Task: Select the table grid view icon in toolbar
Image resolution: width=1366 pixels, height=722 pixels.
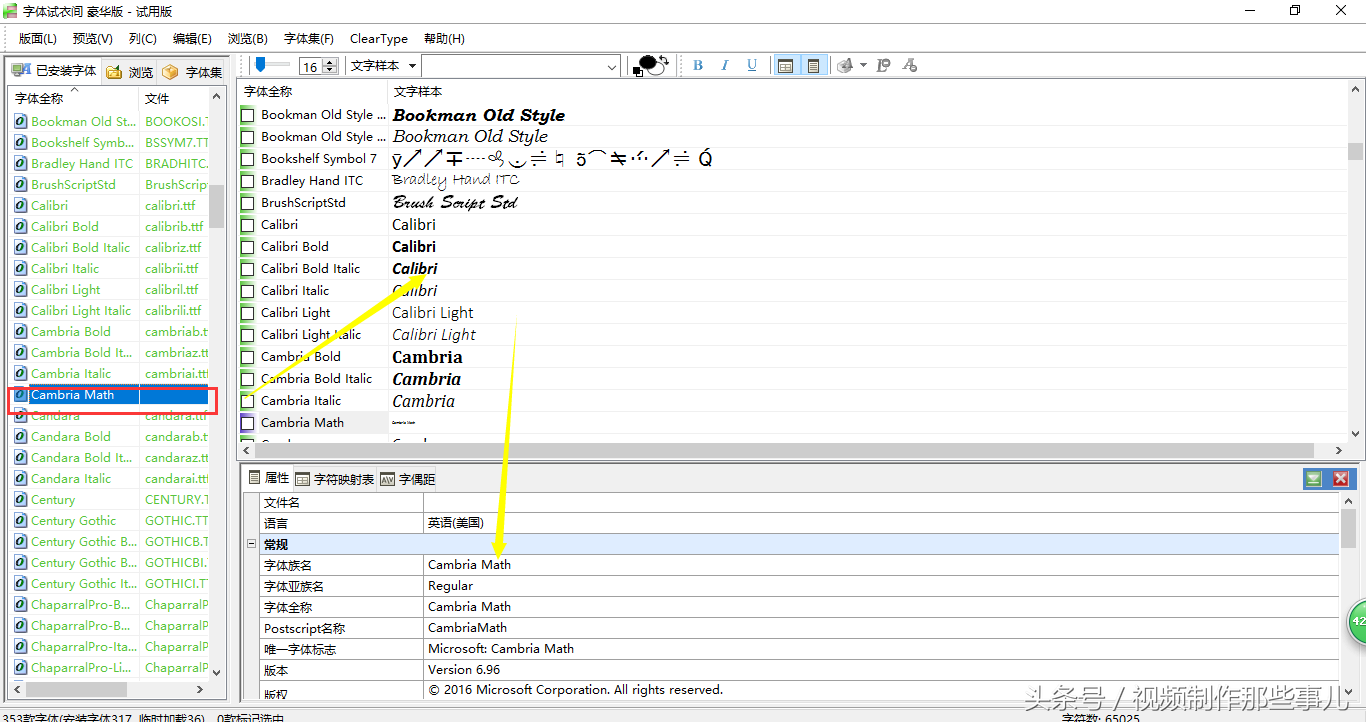Action: tap(786, 66)
